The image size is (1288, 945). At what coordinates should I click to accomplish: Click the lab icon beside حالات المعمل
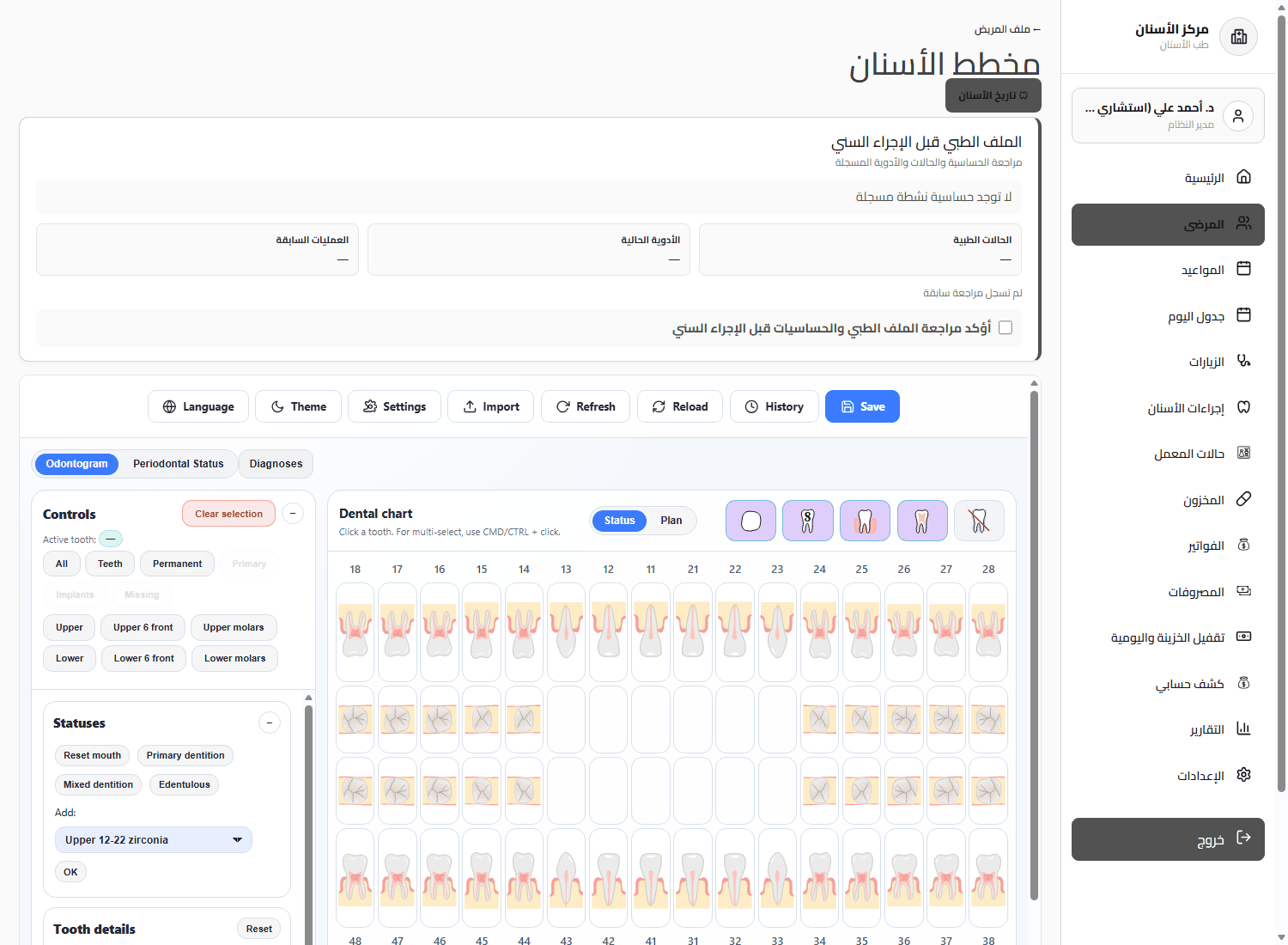[x=1243, y=453]
